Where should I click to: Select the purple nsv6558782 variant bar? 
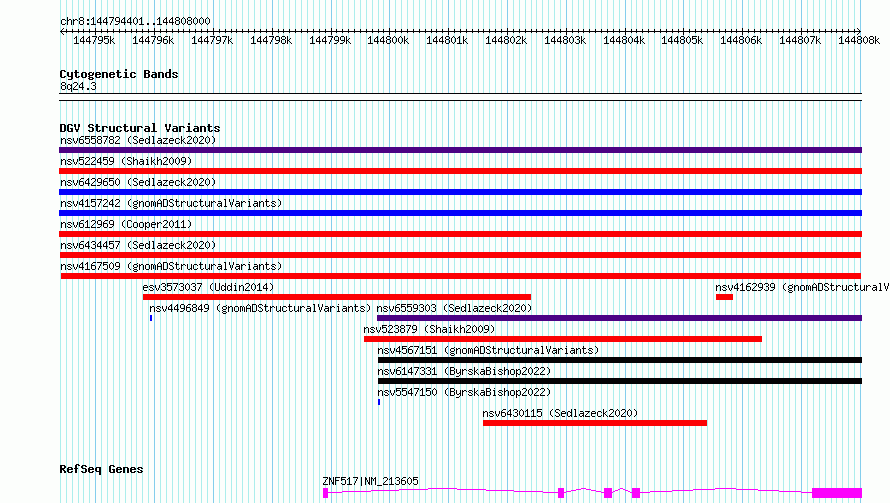(x=460, y=150)
